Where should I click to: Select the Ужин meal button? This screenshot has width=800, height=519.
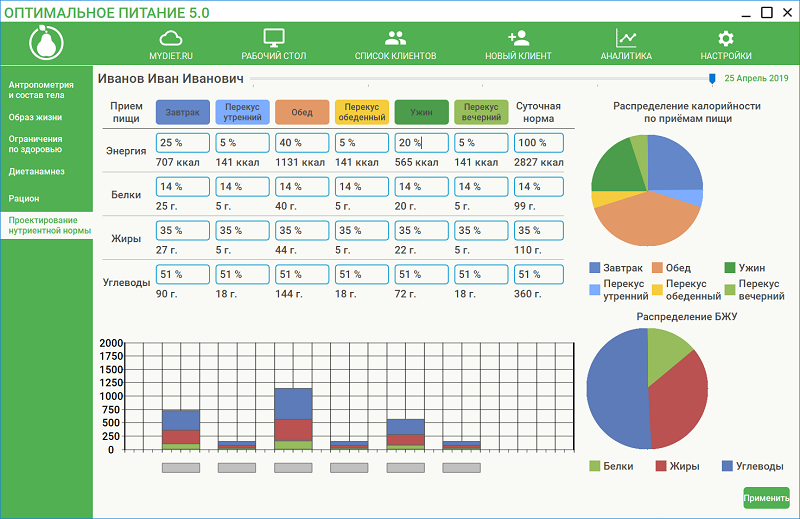point(421,112)
